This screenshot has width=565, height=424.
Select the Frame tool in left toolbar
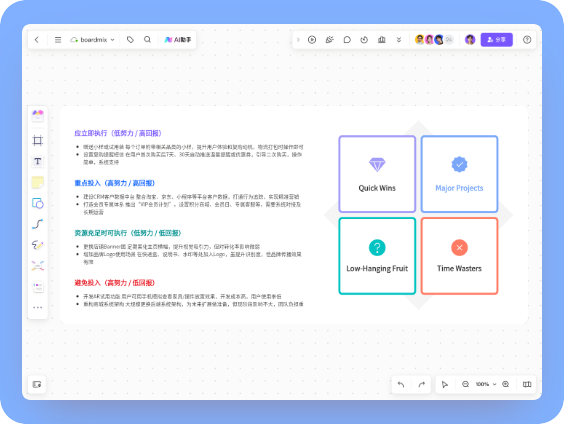37,140
